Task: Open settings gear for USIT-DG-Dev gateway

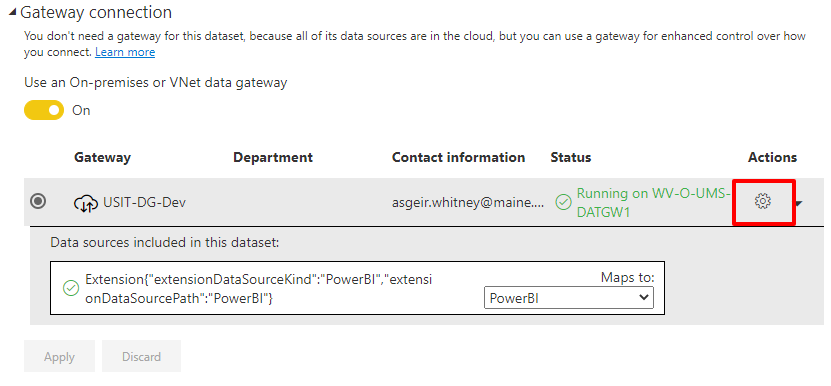Action: click(x=763, y=201)
